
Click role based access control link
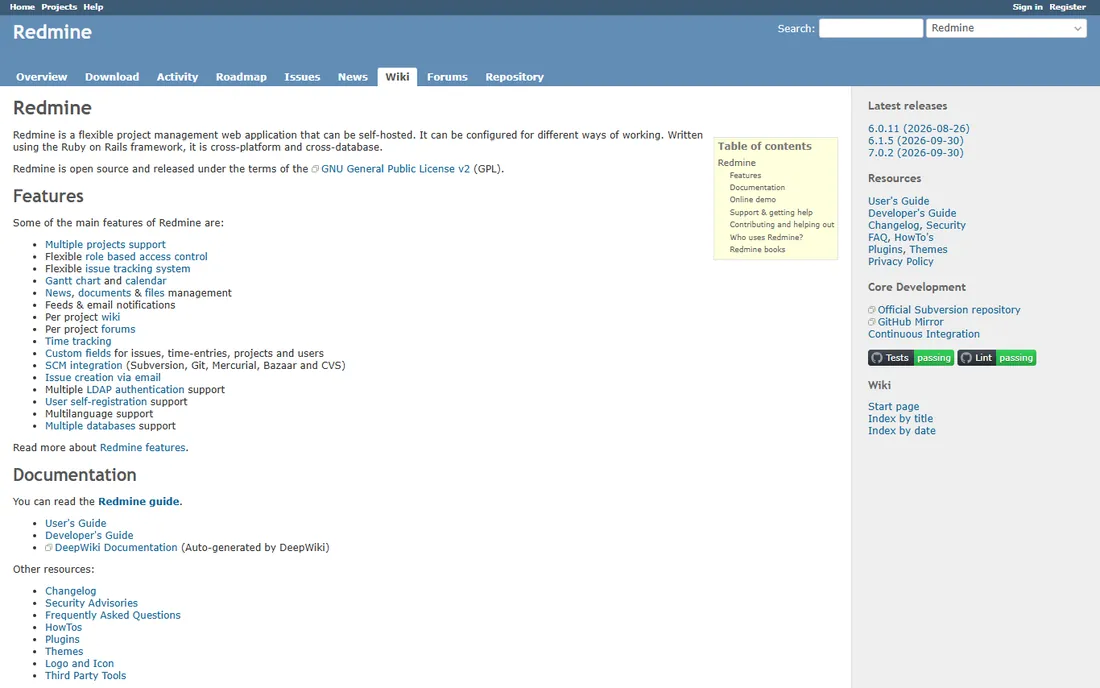147,257
